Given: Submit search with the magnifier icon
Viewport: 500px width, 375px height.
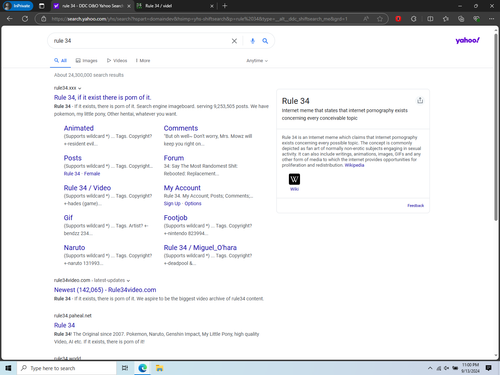Looking at the screenshot, I should tap(265, 41).
